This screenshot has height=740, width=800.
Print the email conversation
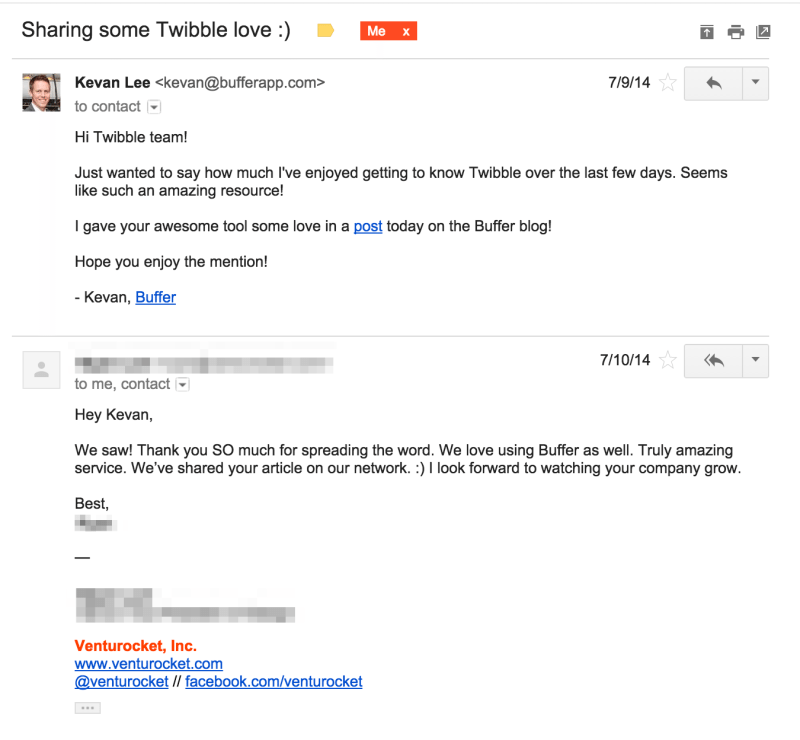pos(735,31)
